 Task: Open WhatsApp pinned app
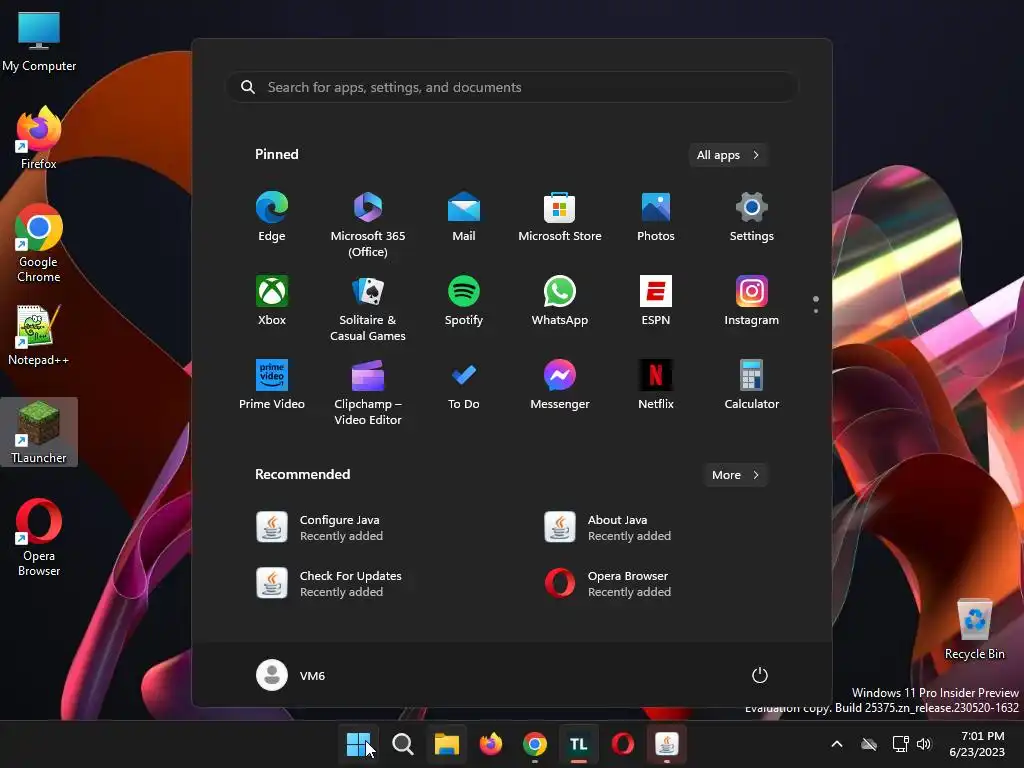(560, 301)
